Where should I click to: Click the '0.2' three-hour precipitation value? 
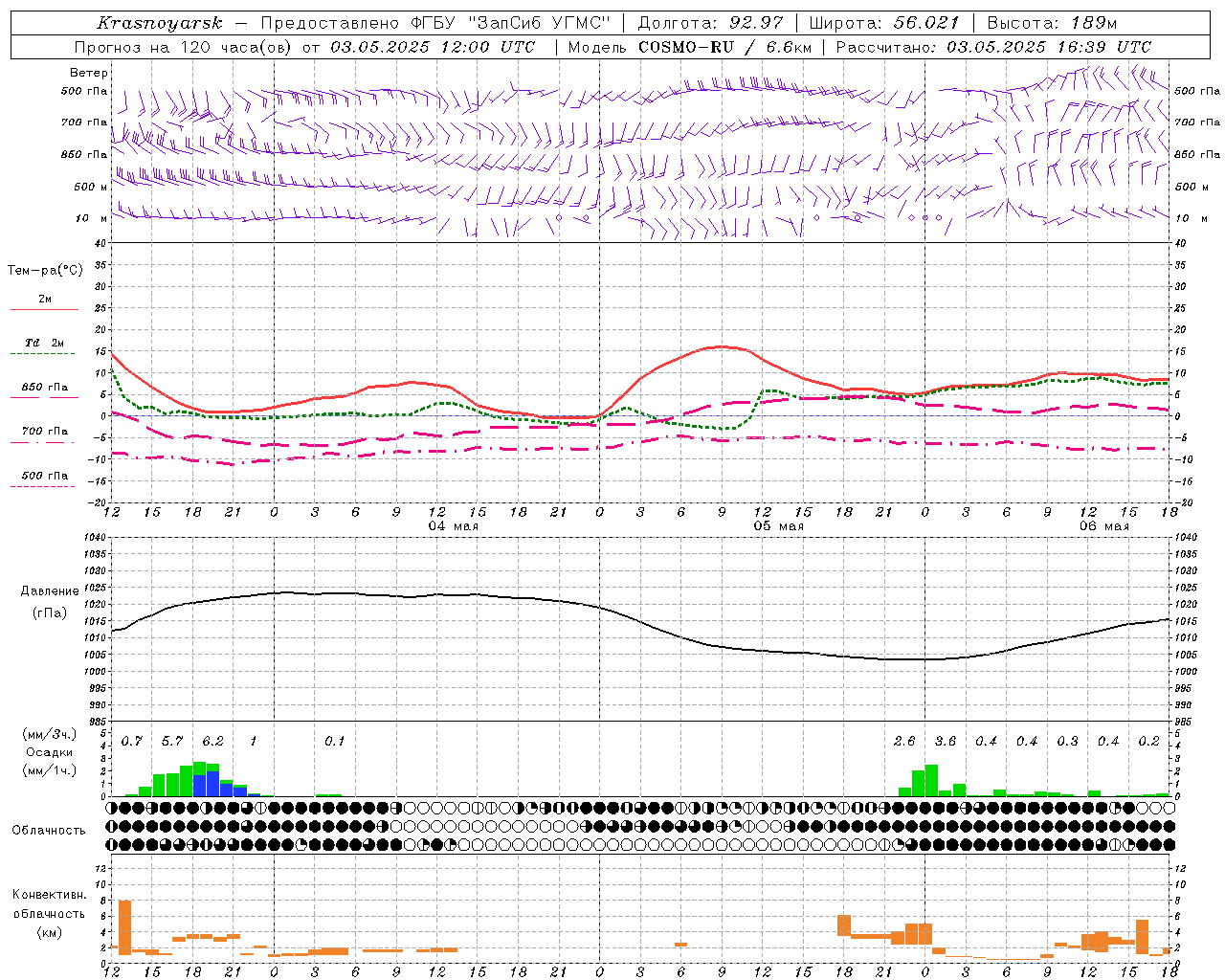[x=1148, y=741]
